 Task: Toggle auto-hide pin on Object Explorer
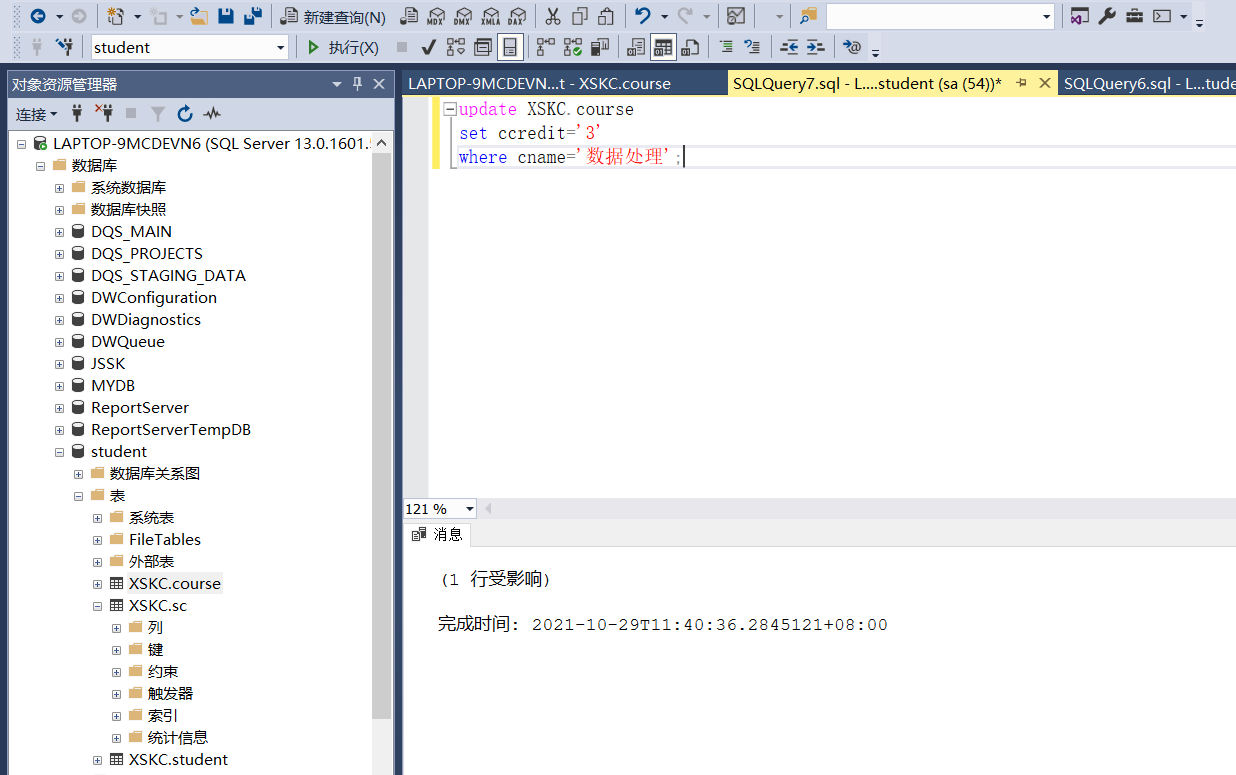pos(357,85)
